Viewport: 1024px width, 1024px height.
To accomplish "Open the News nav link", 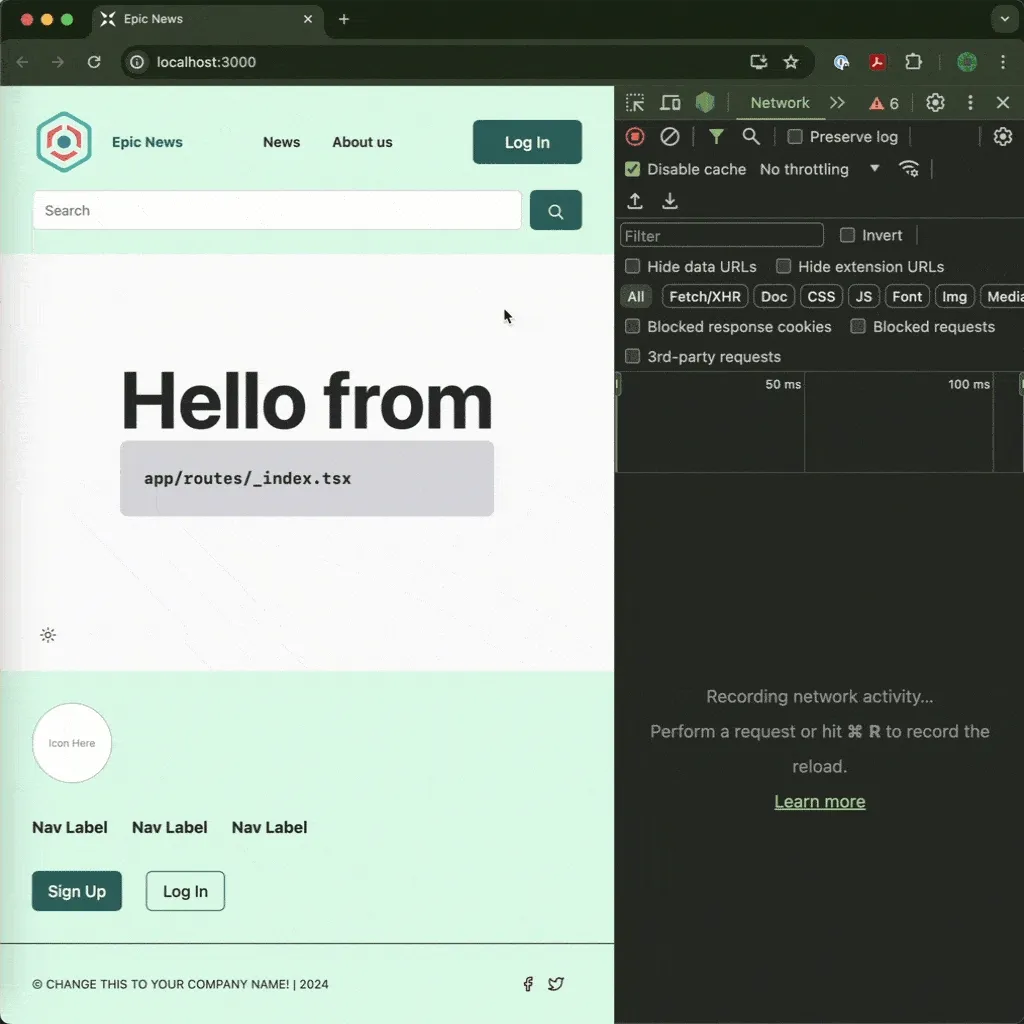I will (281, 142).
